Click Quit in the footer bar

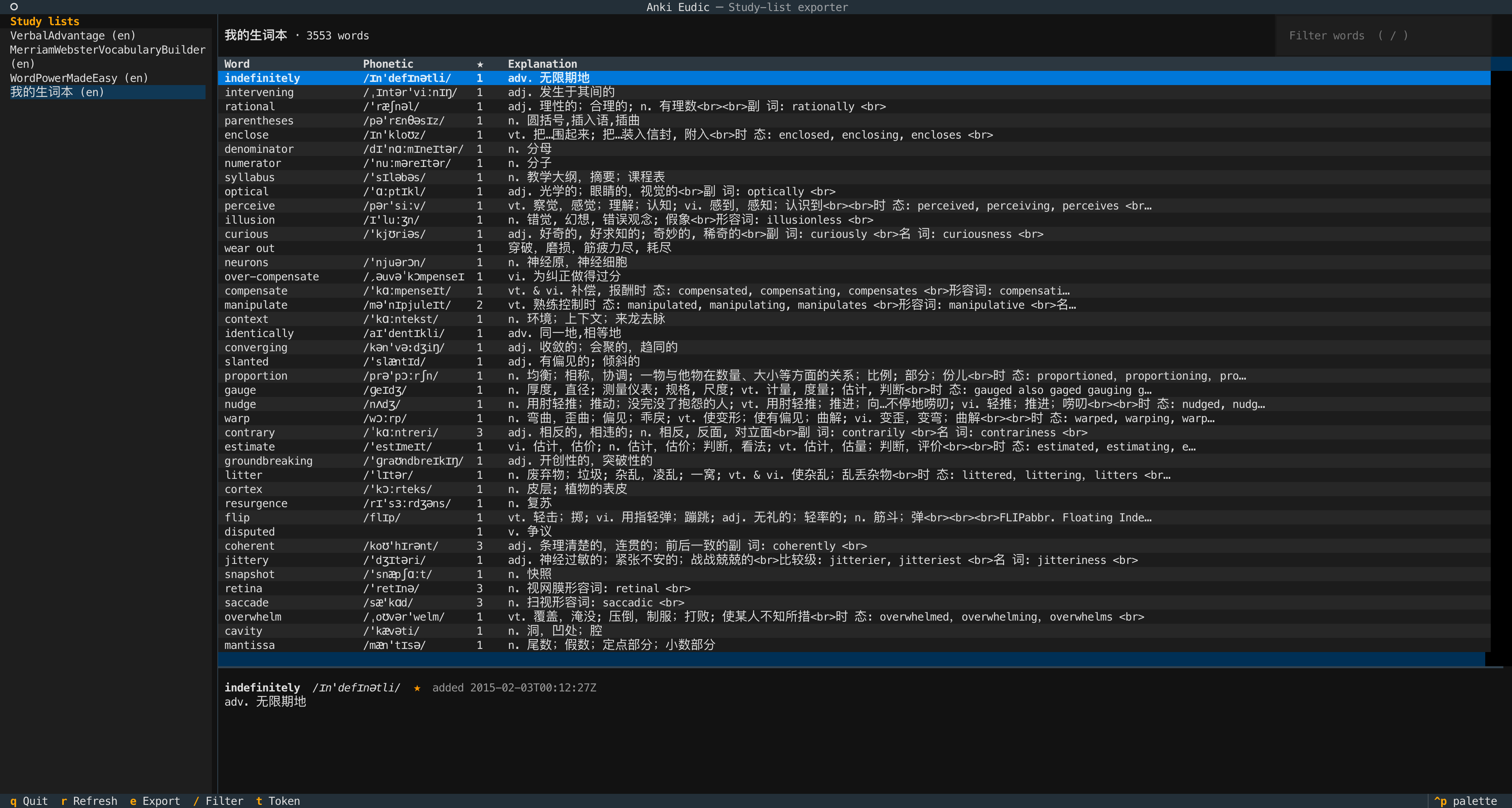(x=29, y=801)
